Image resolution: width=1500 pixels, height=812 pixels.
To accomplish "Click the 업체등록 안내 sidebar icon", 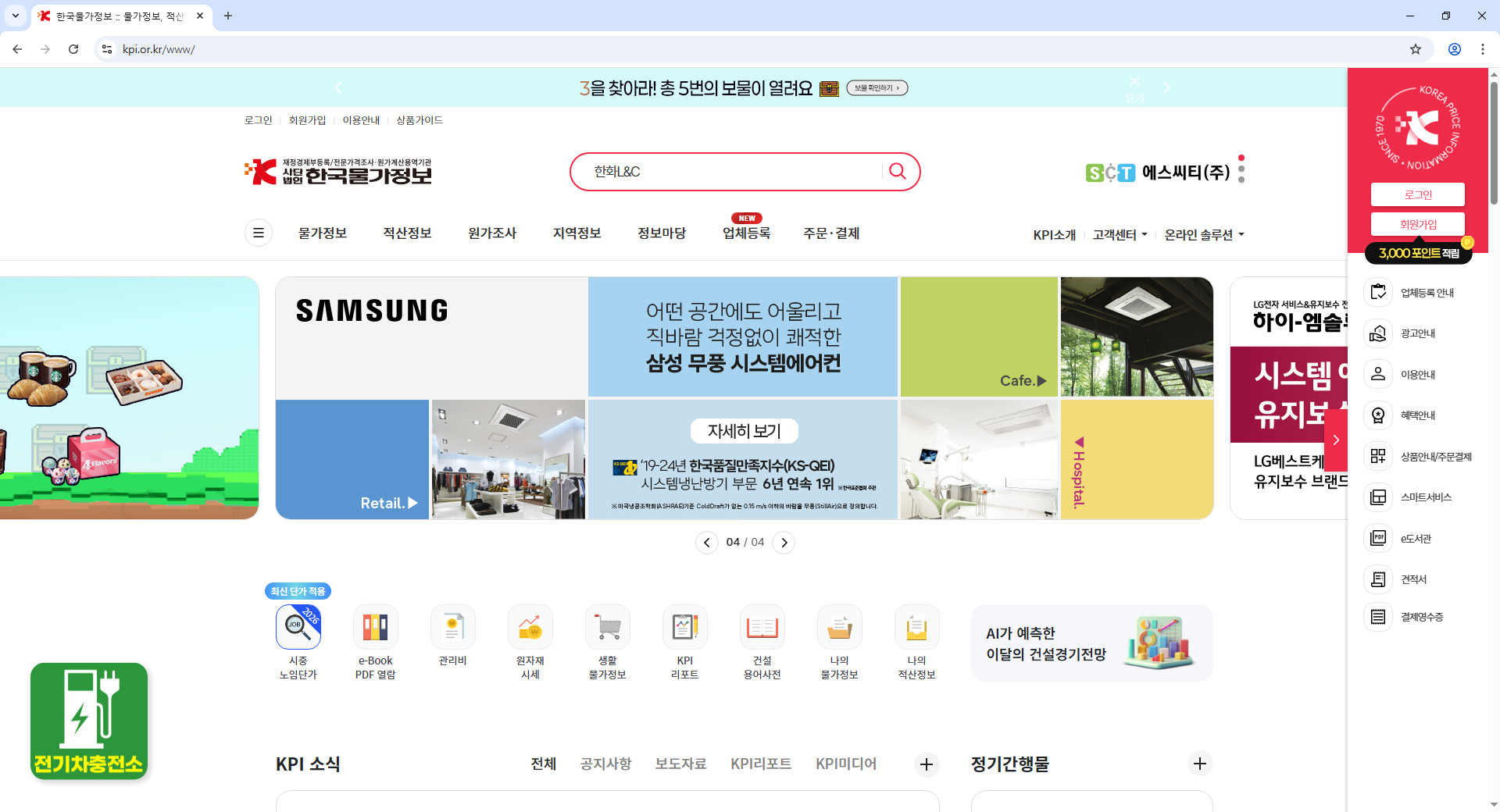I will 1378,292.
